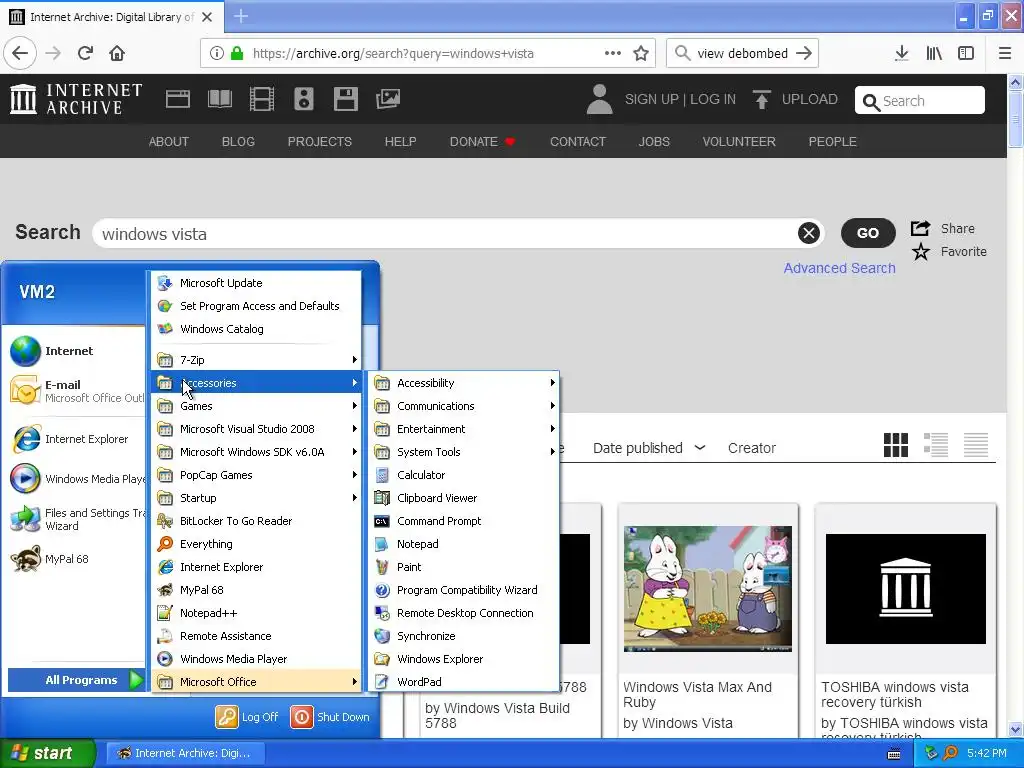
Task: Expand Microsoft Office folder
Action: (x=256, y=682)
